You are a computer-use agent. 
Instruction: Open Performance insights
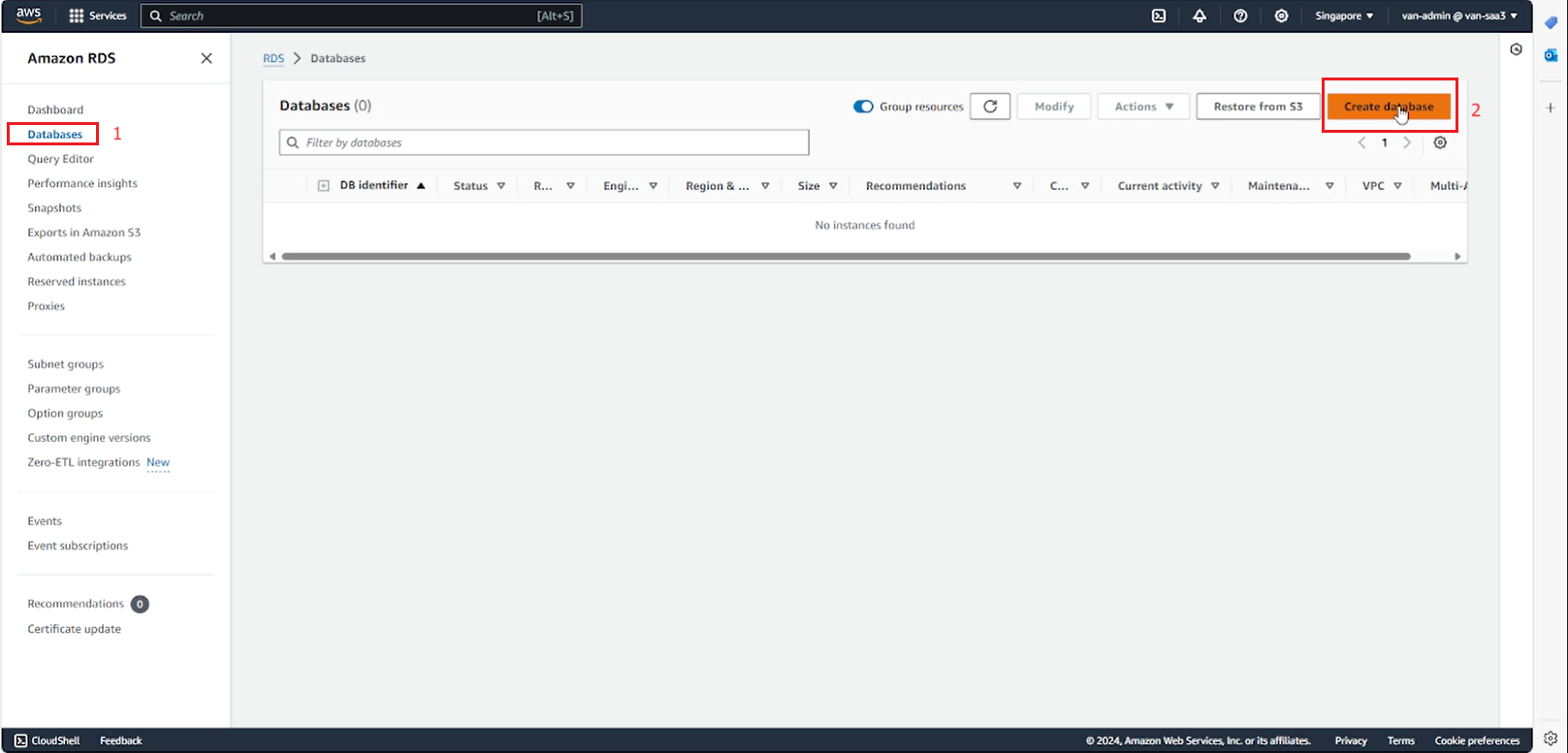coord(82,183)
